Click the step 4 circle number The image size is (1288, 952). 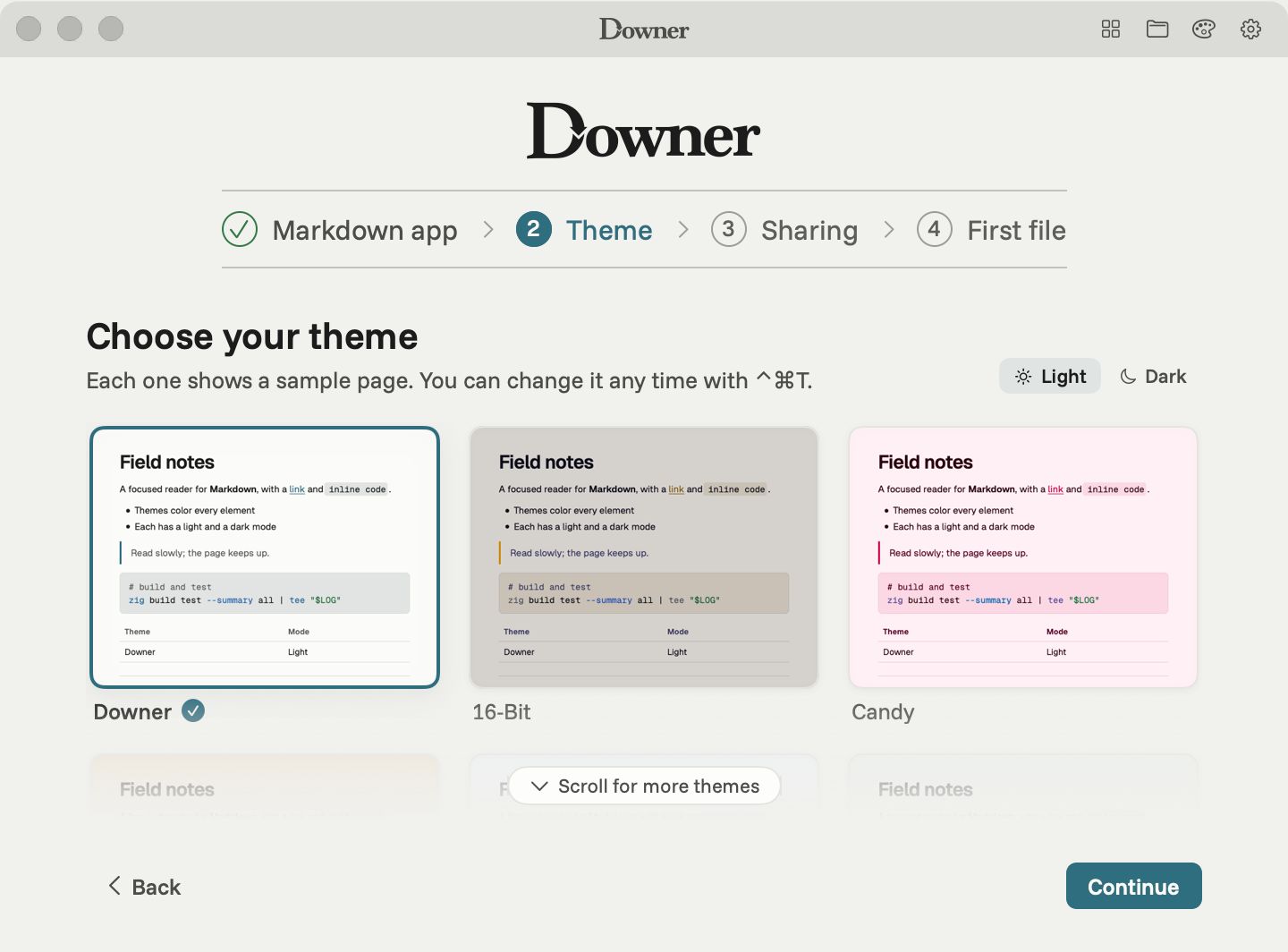click(x=935, y=230)
